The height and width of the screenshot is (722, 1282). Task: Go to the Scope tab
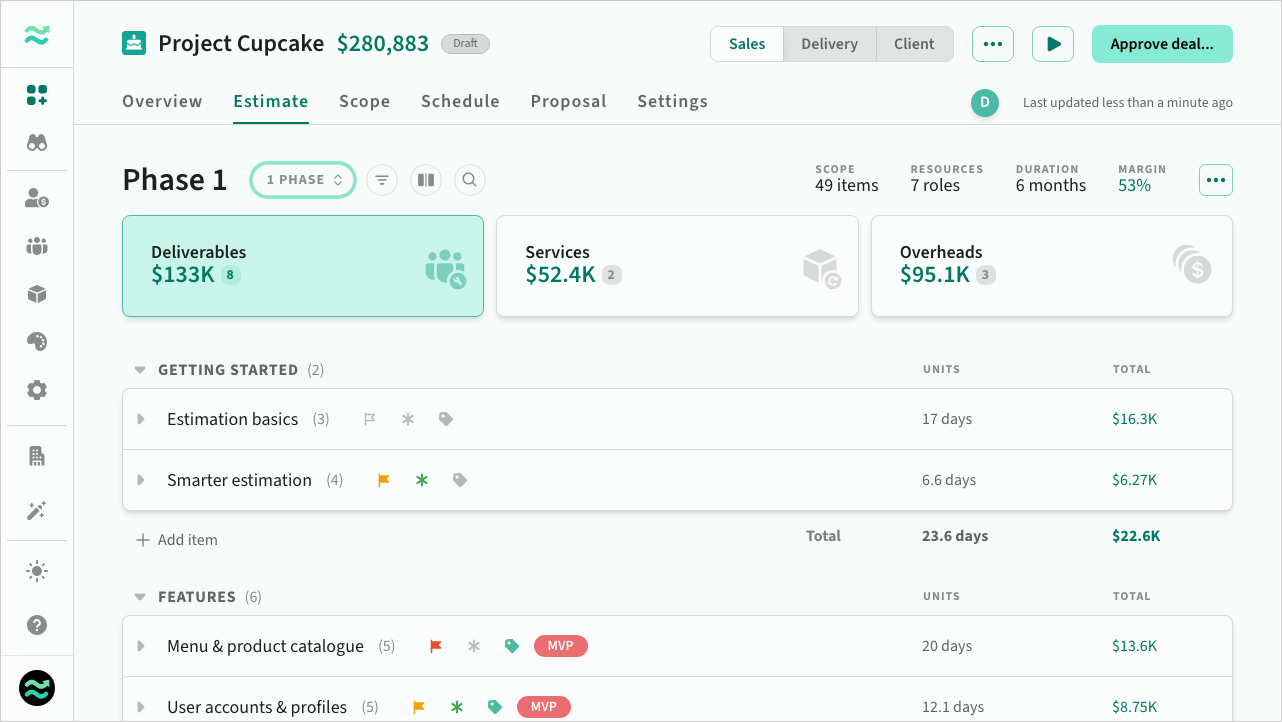[x=364, y=101]
